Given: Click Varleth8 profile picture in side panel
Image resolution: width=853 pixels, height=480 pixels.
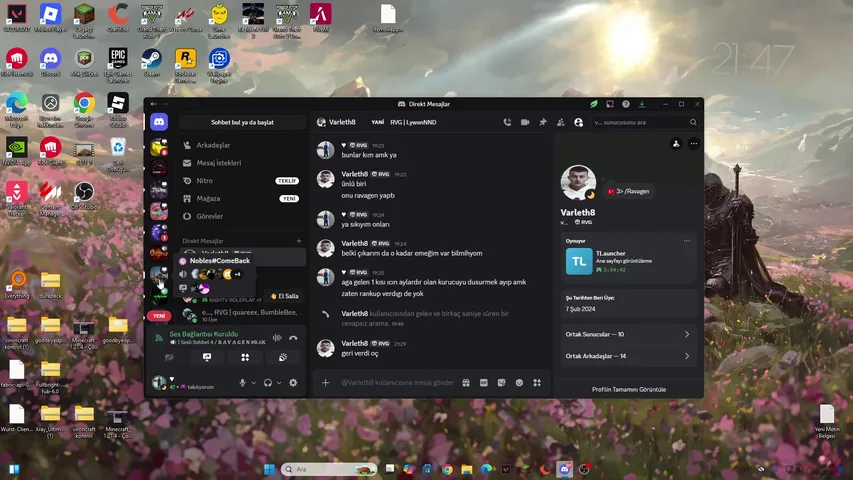Looking at the screenshot, I should pyautogui.click(x=578, y=182).
